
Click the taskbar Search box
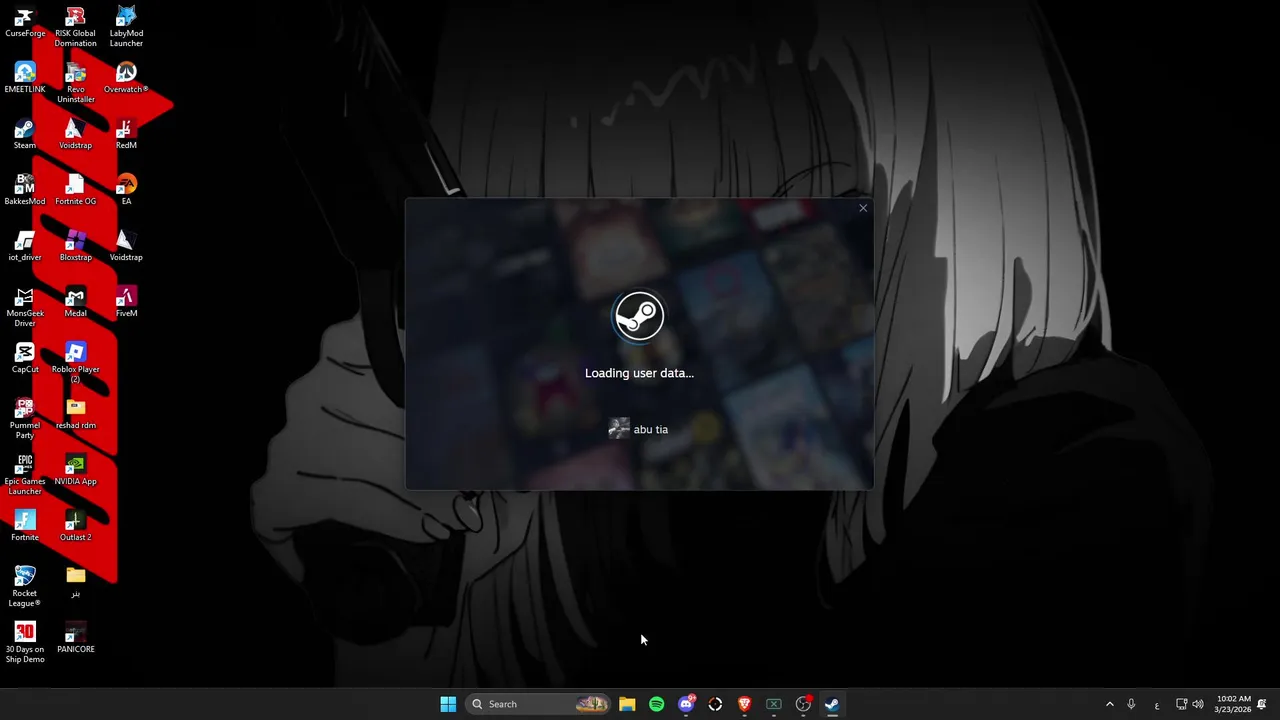point(538,704)
